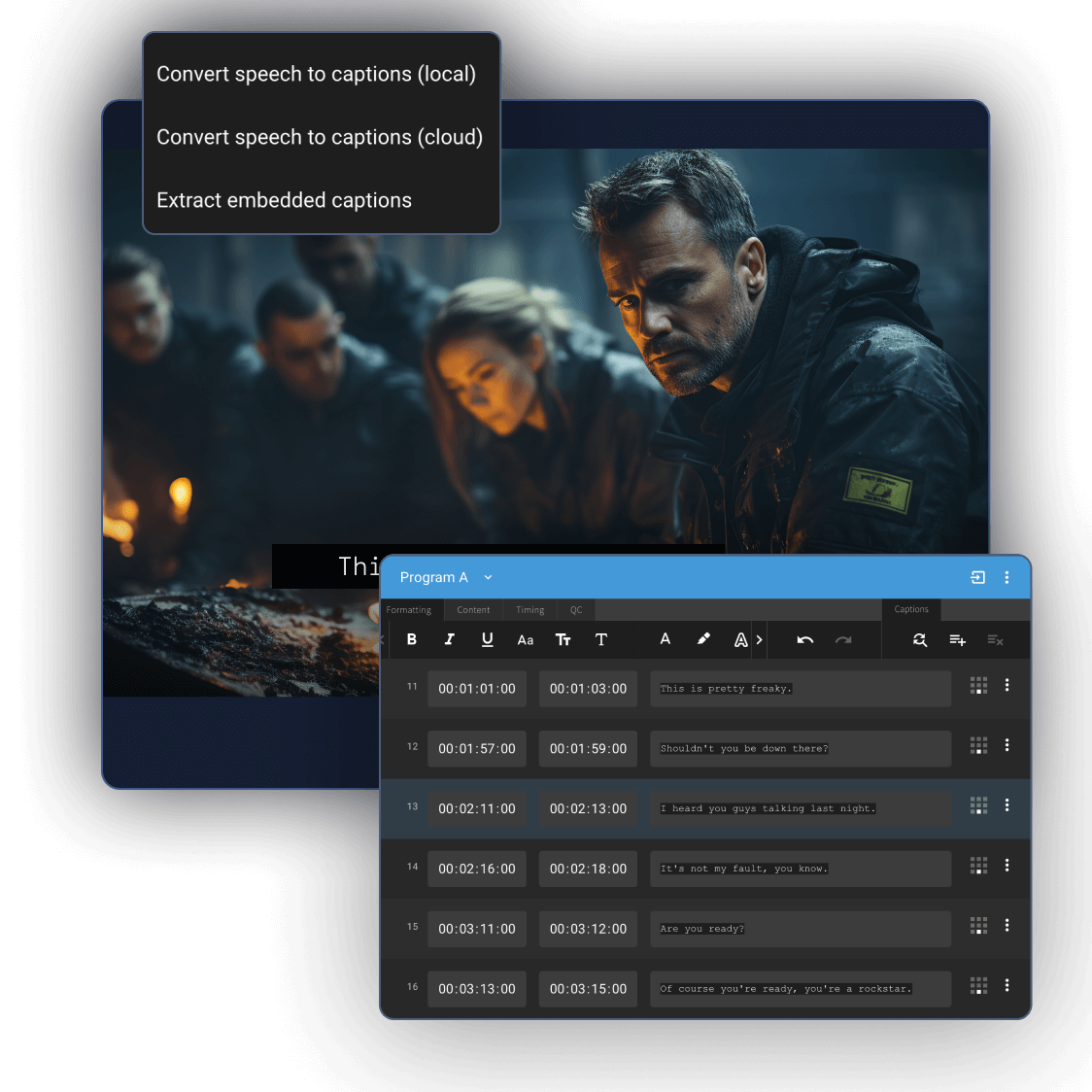The height and width of the screenshot is (1092, 1092).
Task: Open position grid for caption 16
Action: [978, 985]
